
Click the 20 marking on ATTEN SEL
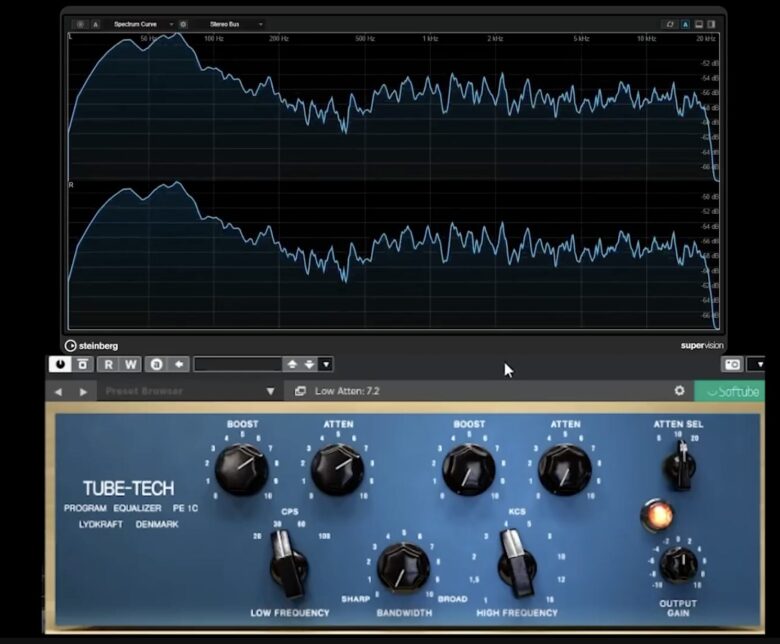(694, 438)
